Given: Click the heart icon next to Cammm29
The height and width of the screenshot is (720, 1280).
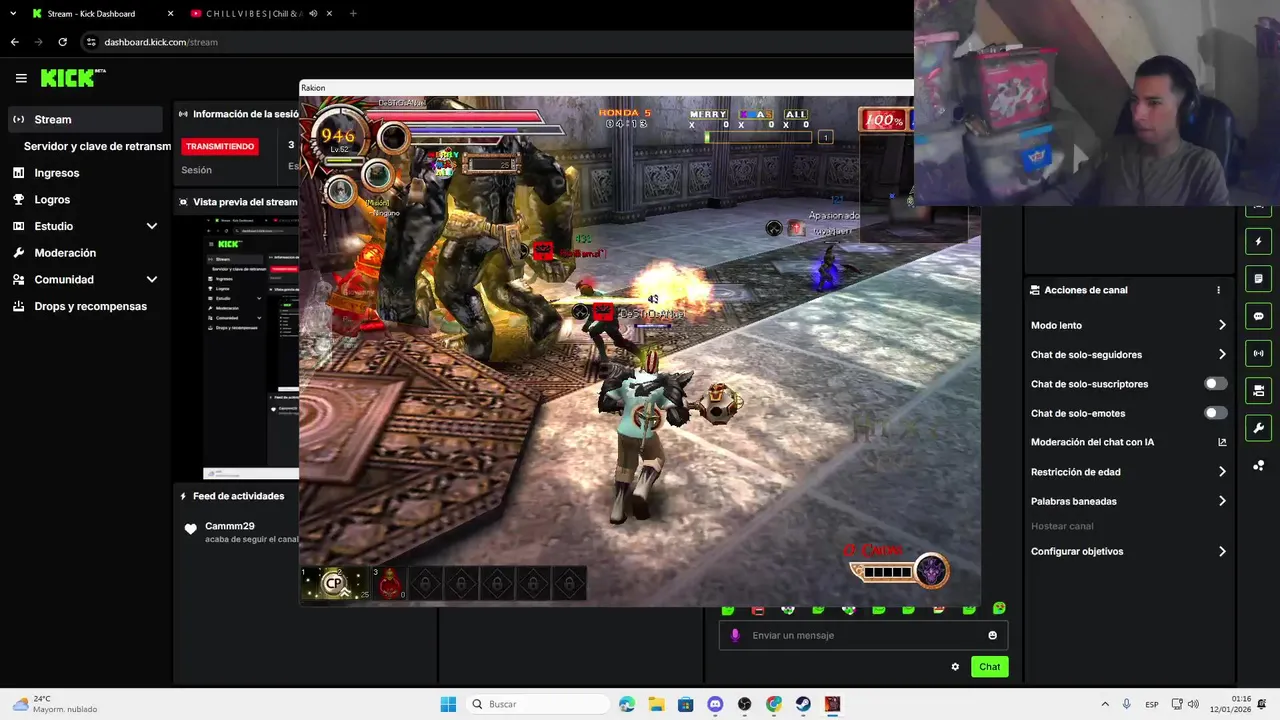Looking at the screenshot, I should [x=190, y=530].
